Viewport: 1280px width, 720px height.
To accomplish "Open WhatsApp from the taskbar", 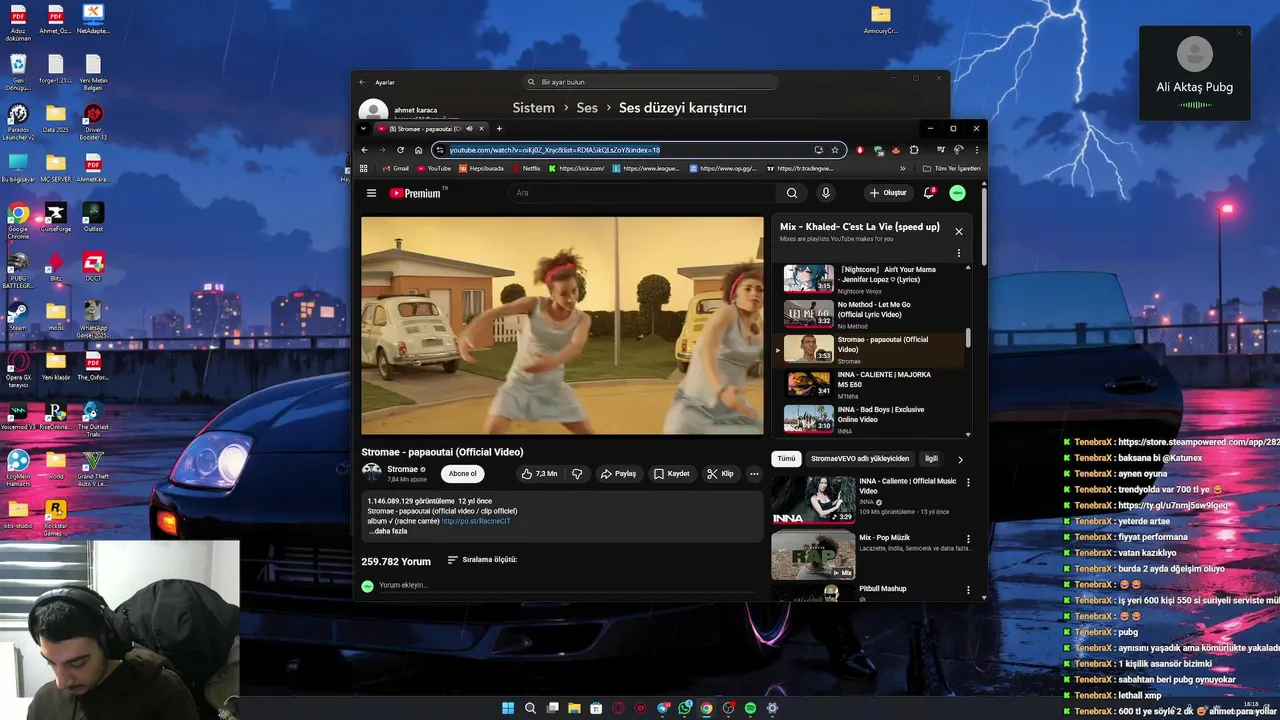I will click(x=684, y=708).
